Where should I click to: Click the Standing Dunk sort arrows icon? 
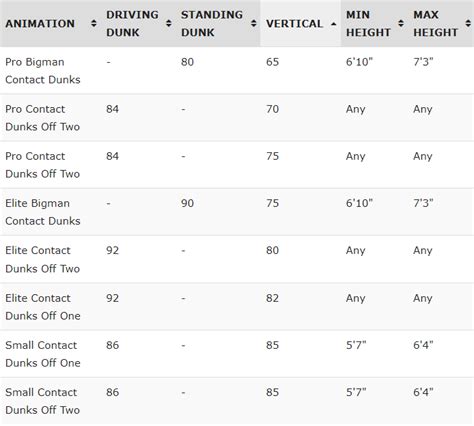pyautogui.click(x=254, y=24)
